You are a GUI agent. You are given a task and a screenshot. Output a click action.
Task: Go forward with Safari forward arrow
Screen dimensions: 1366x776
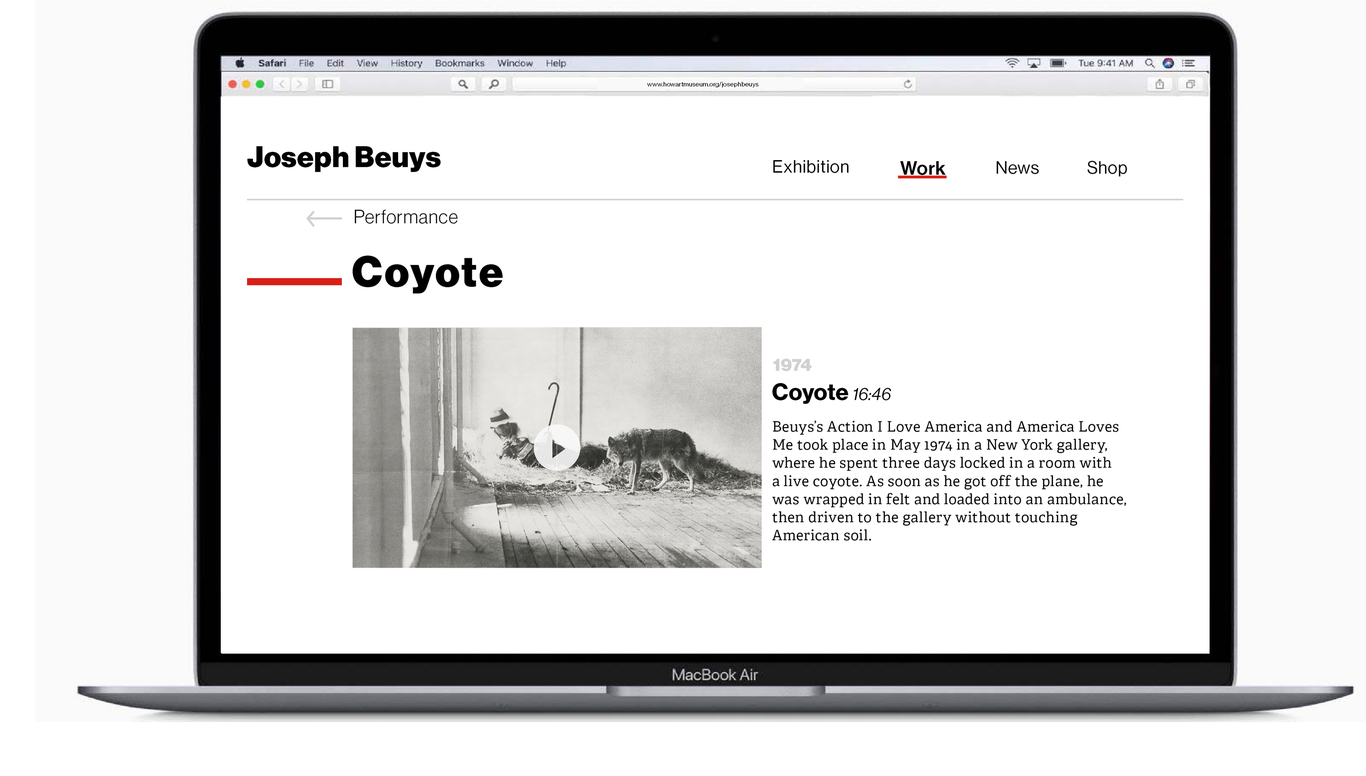coord(299,84)
